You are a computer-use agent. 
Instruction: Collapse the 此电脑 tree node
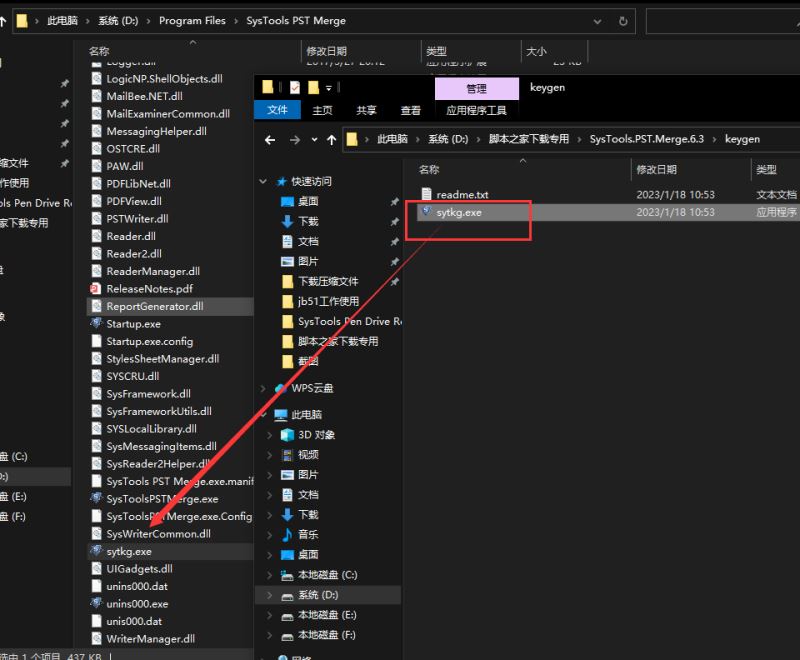click(263, 415)
